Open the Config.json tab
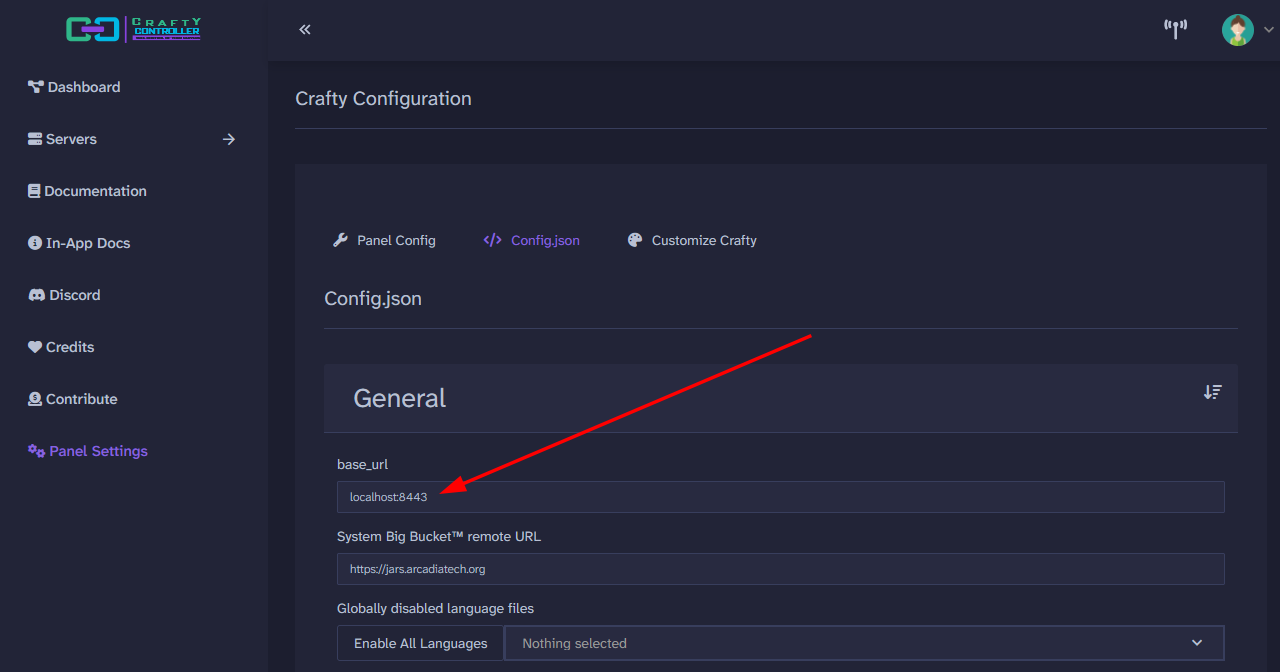The image size is (1280, 672). (531, 240)
